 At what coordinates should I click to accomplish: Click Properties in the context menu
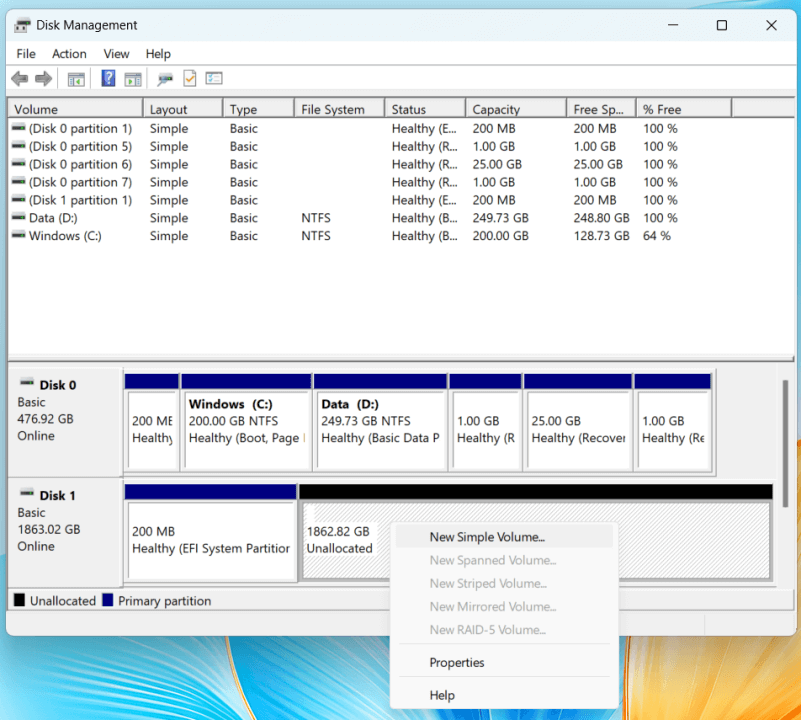point(457,662)
